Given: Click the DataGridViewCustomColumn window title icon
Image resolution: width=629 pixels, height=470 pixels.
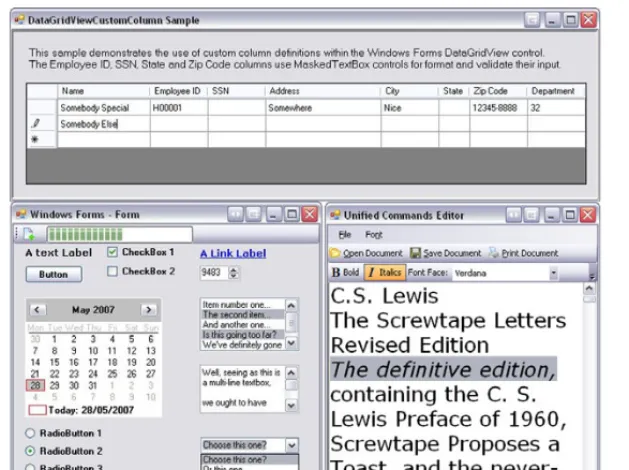Looking at the screenshot, I should coord(20,20).
